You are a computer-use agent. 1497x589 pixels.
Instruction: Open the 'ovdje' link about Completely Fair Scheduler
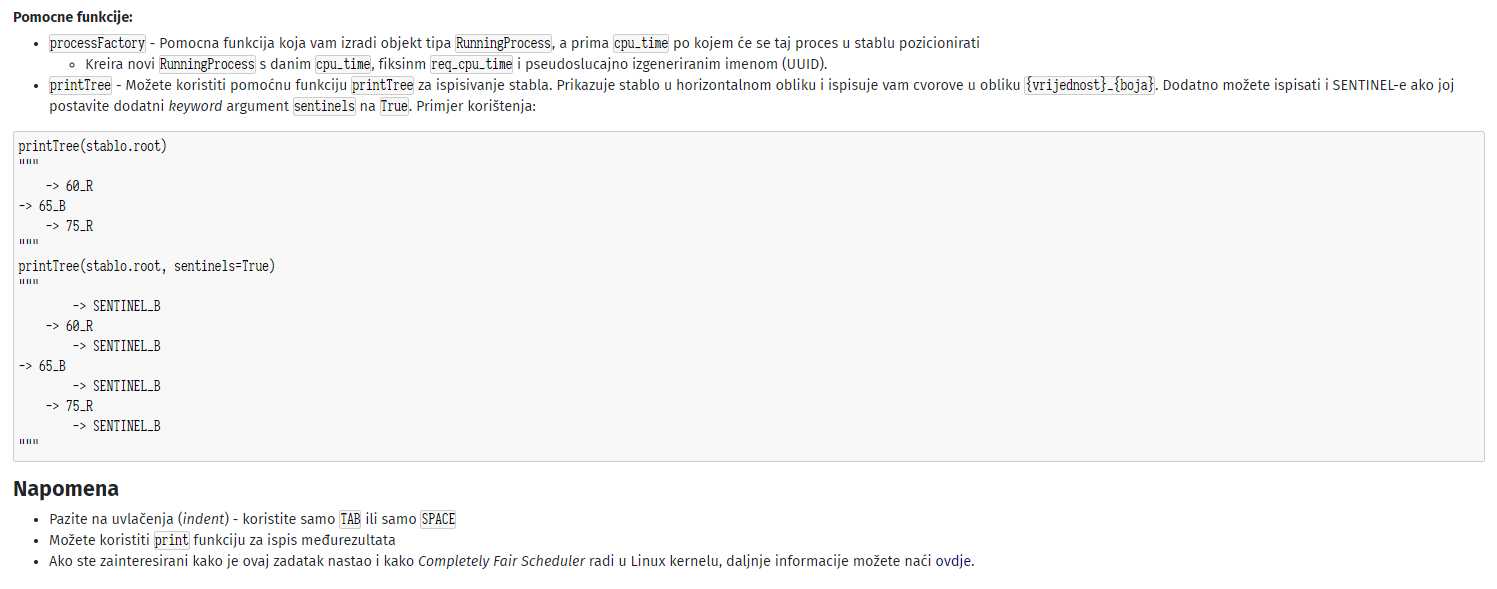(952, 561)
